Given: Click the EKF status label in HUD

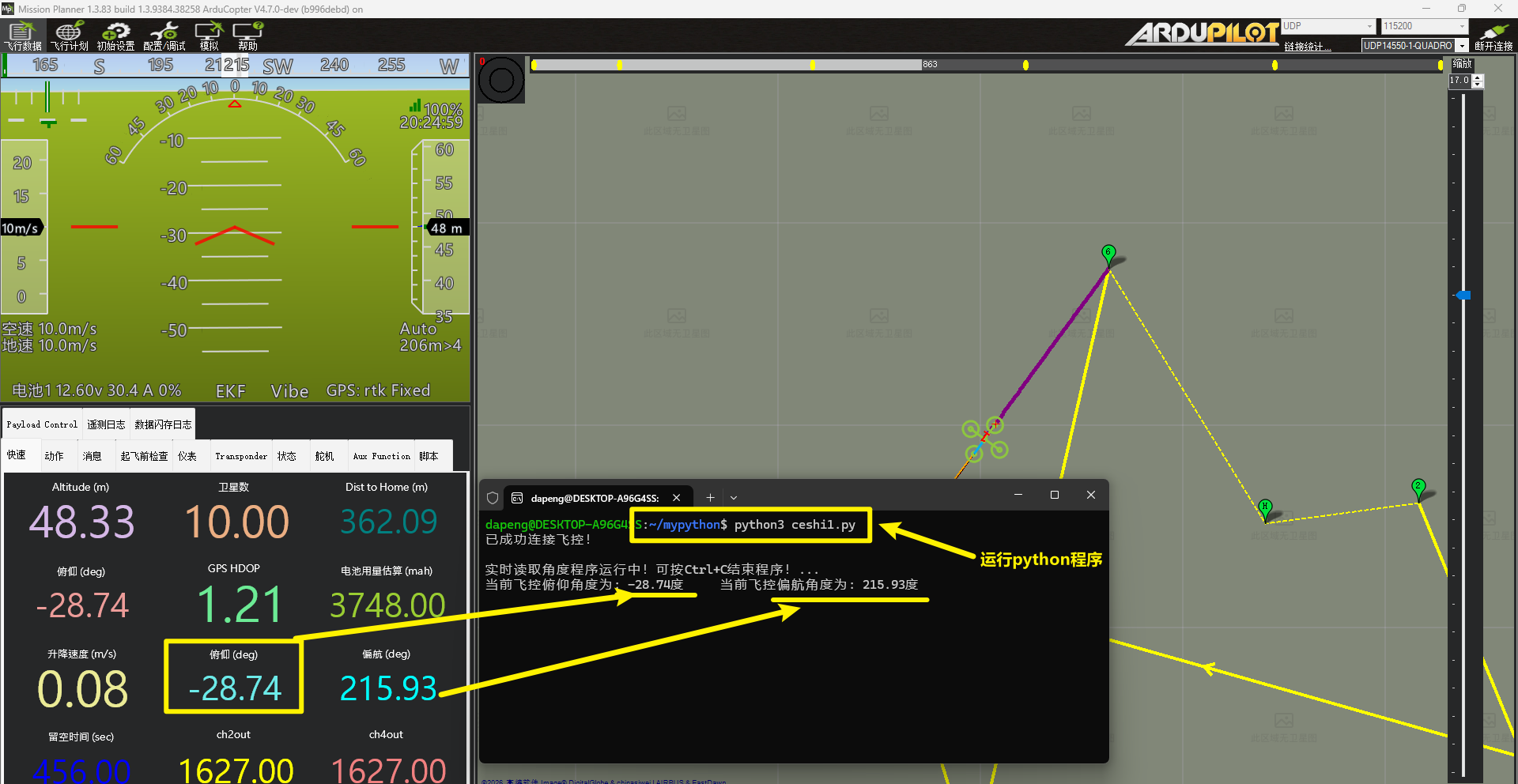Looking at the screenshot, I should click(x=230, y=391).
